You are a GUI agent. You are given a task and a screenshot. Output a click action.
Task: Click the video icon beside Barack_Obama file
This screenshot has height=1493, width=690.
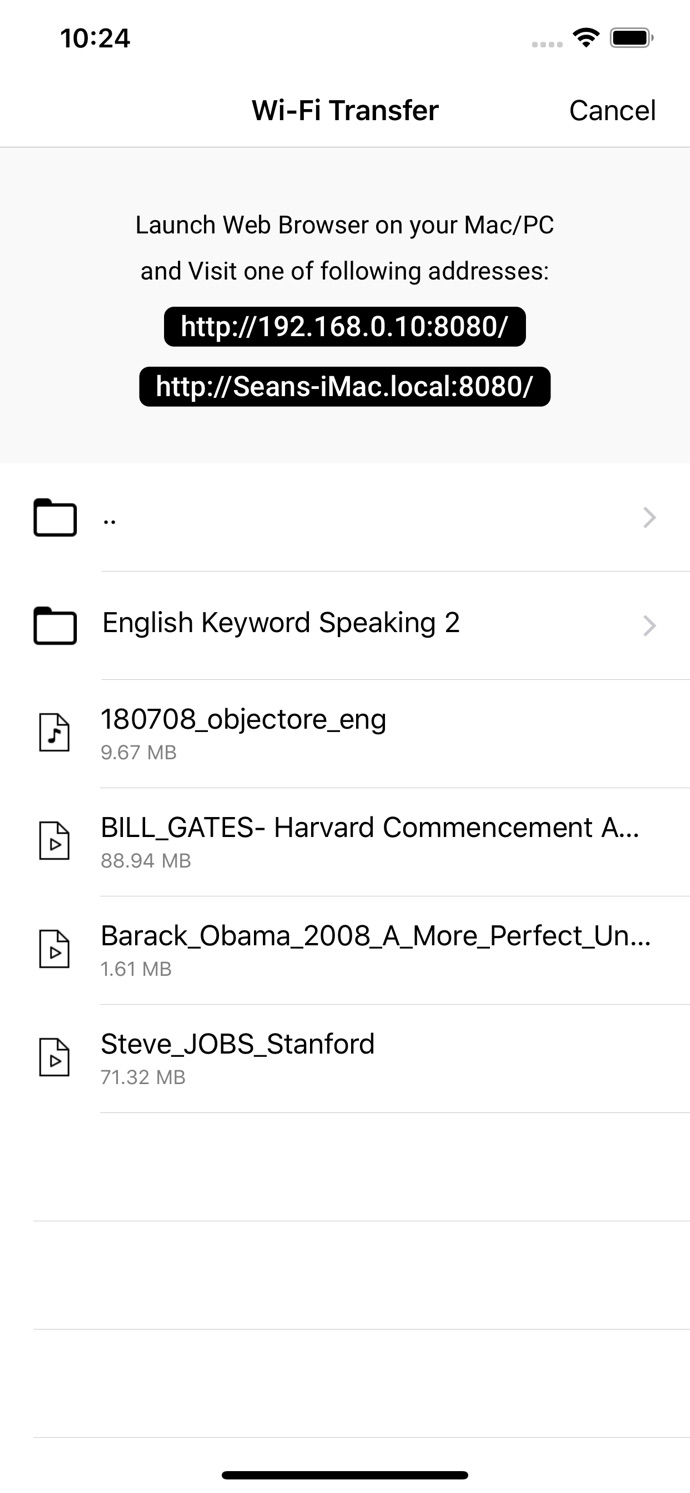tap(55, 949)
